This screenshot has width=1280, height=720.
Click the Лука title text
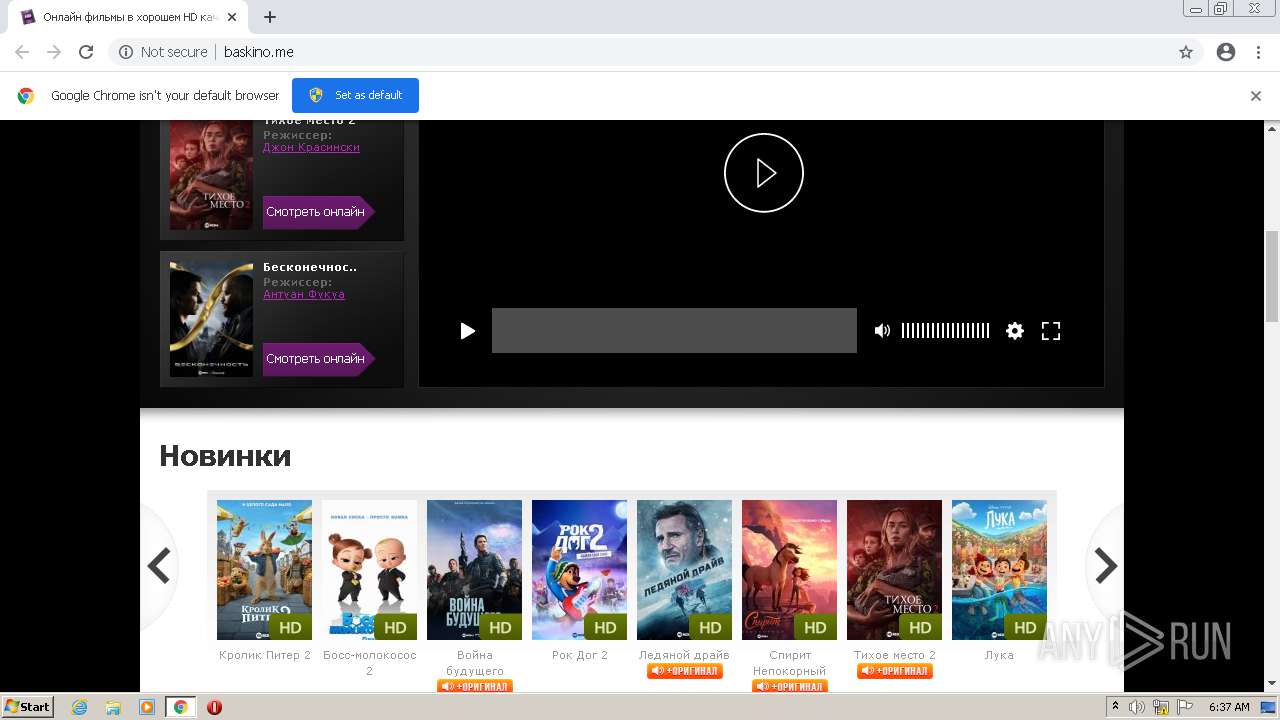coord(999,655)
